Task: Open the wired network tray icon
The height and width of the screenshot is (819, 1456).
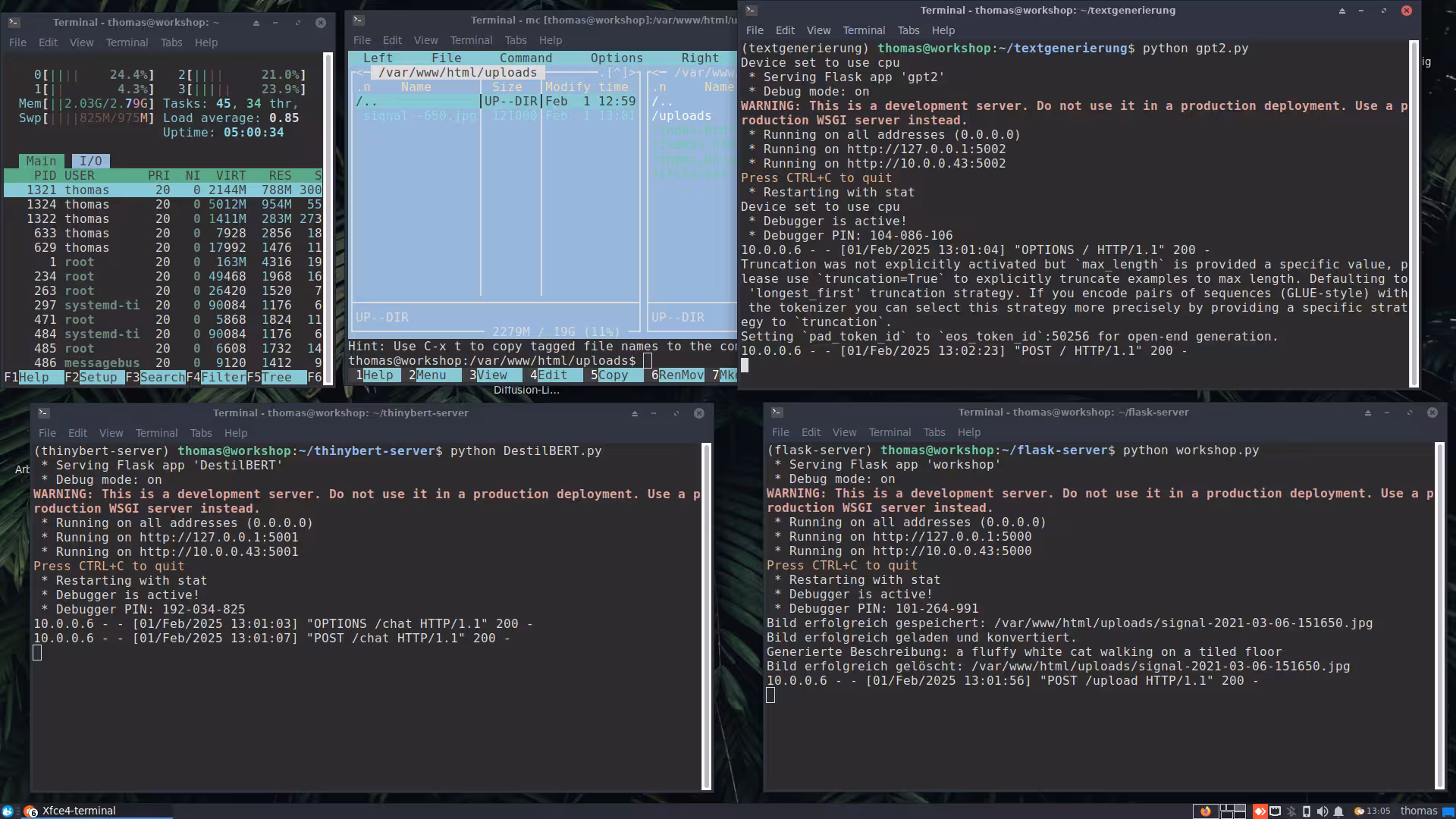Action: point(1275,811)
